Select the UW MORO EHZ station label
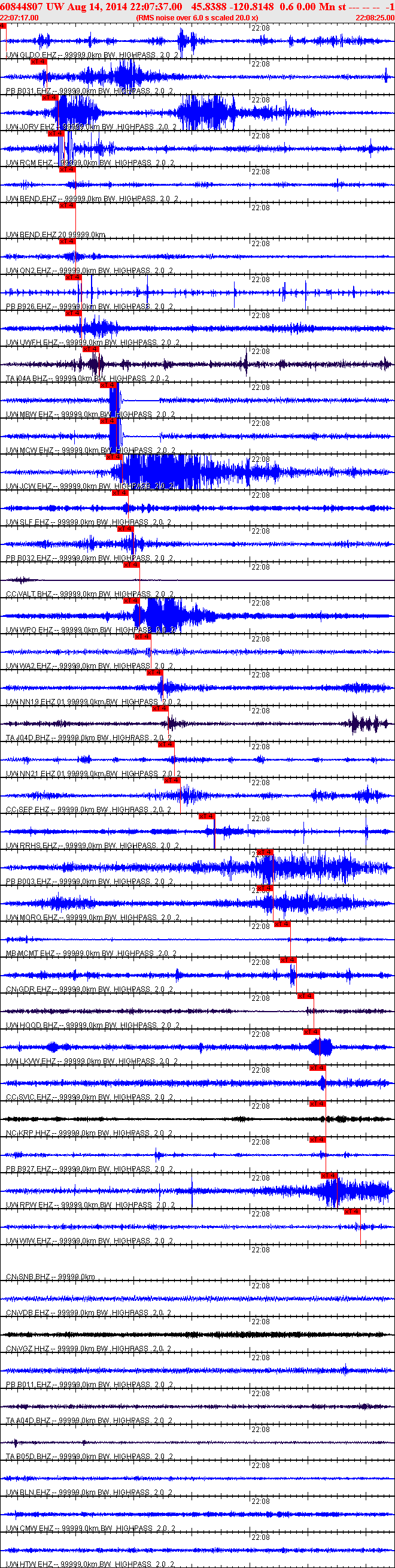395x1568 pixels. coord(93,917)
